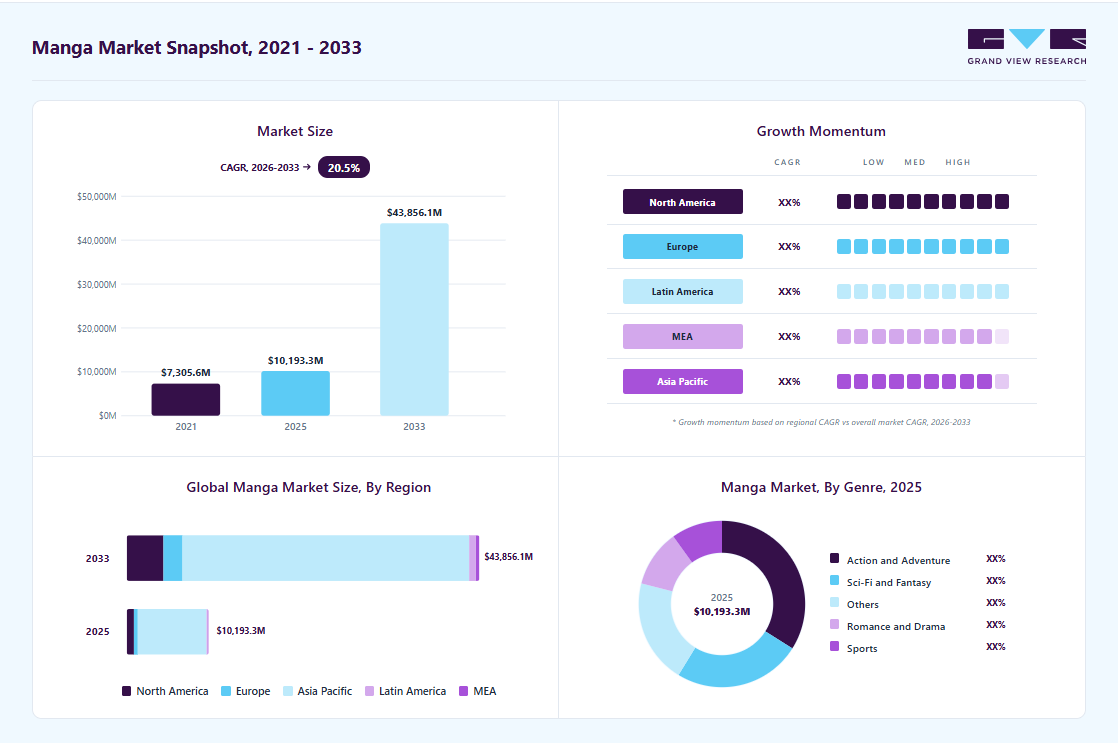This screenshot has width=1118, height=743.
Task: Click the MEA momentum indicator squares
Action: pyautogui.click(x=923, y=337)
